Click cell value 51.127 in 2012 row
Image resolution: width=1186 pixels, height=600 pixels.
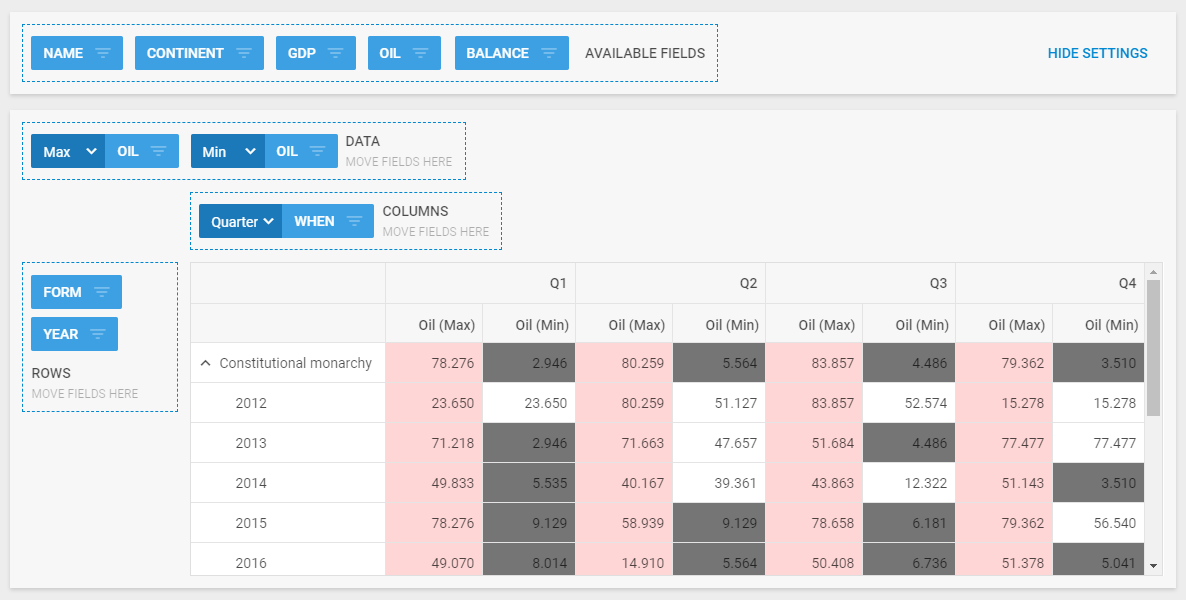point(719,403)
